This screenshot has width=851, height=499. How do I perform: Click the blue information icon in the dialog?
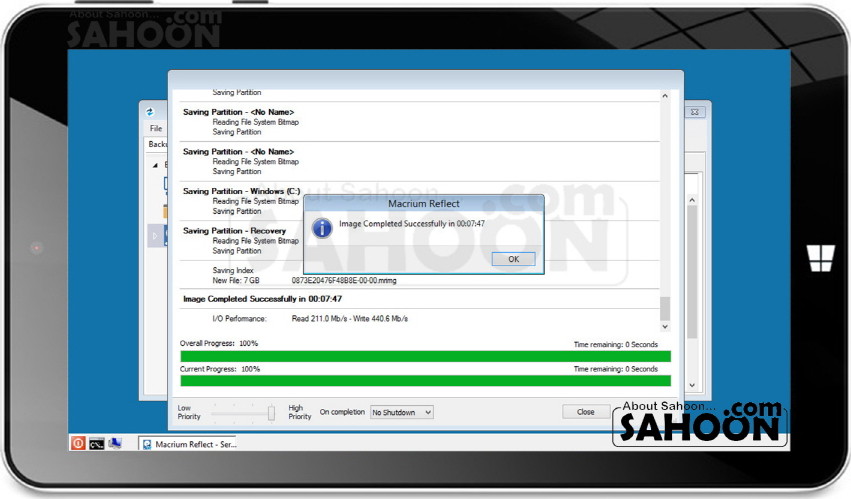pyautogui.click(x=322, y=228)
